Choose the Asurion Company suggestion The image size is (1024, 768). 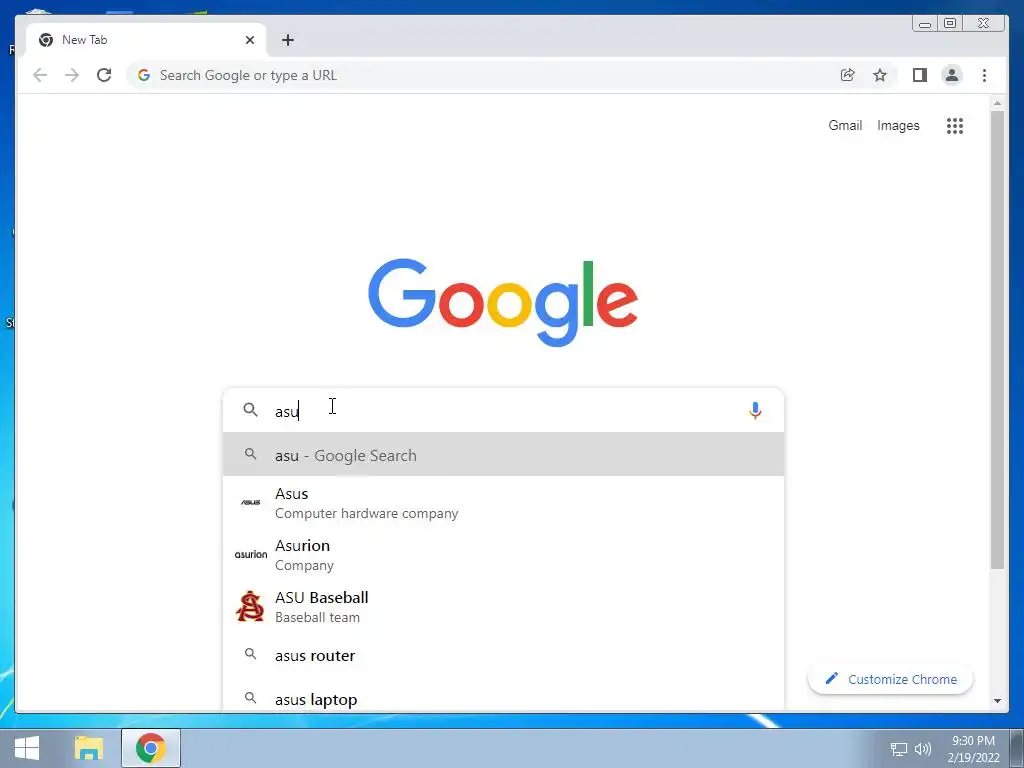click(504, 554)
